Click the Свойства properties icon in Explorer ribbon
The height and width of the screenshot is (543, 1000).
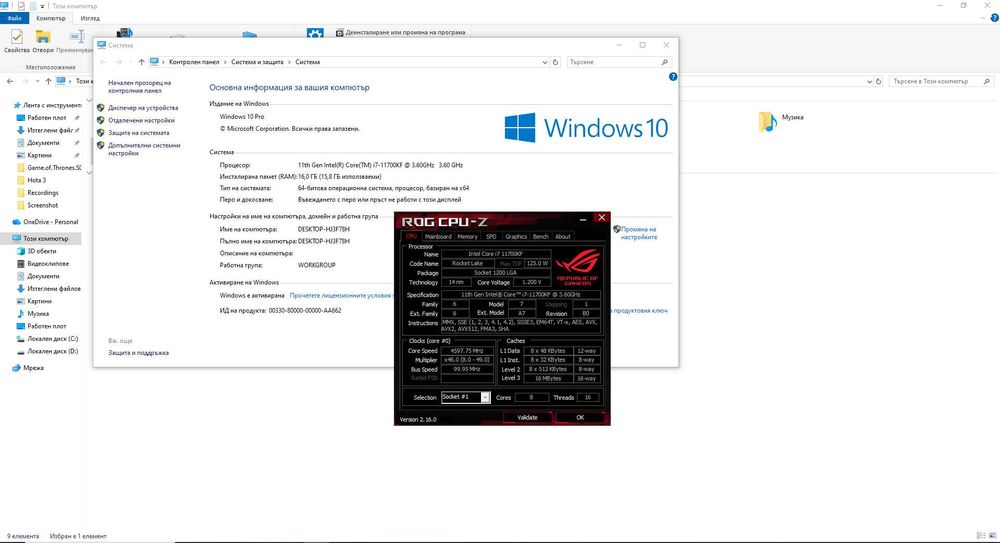coord(17,37)
